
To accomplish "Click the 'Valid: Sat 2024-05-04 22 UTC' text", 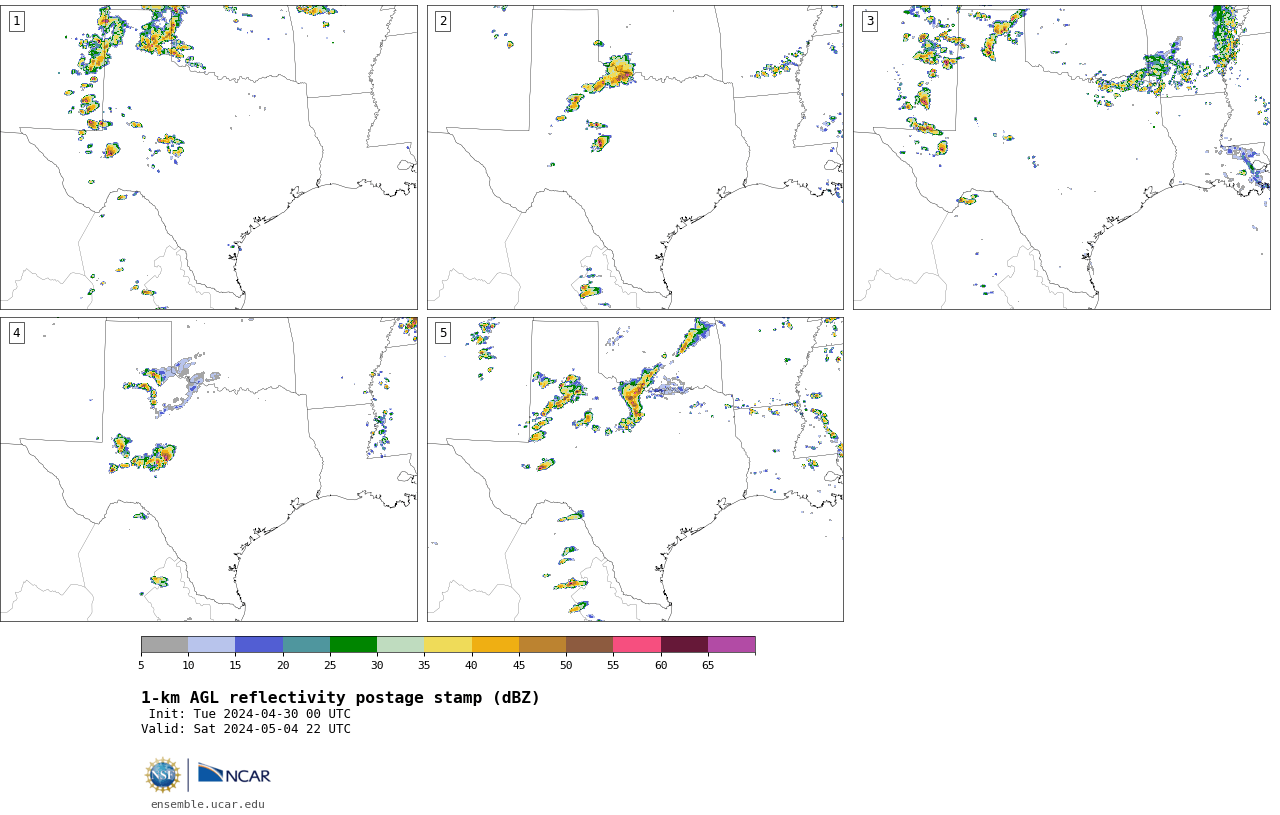I will pos(246,729).
